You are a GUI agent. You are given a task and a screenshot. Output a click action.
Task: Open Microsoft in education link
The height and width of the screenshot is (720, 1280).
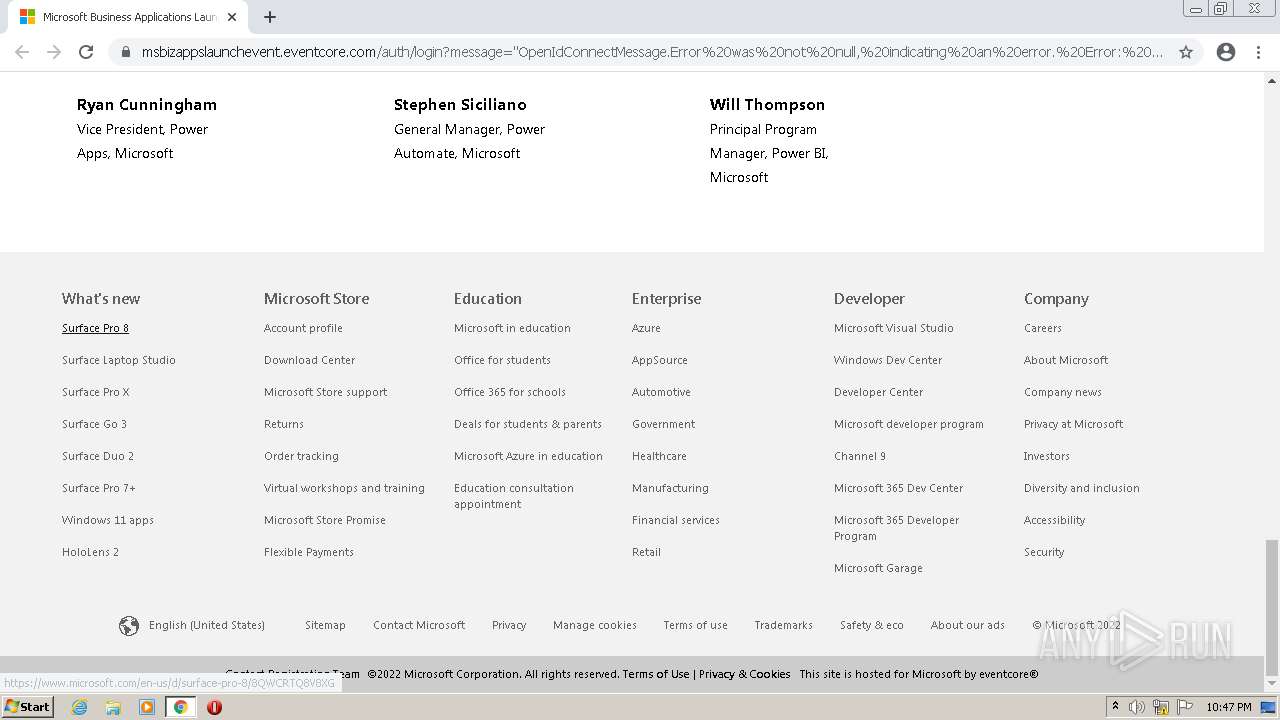point(512,328)
